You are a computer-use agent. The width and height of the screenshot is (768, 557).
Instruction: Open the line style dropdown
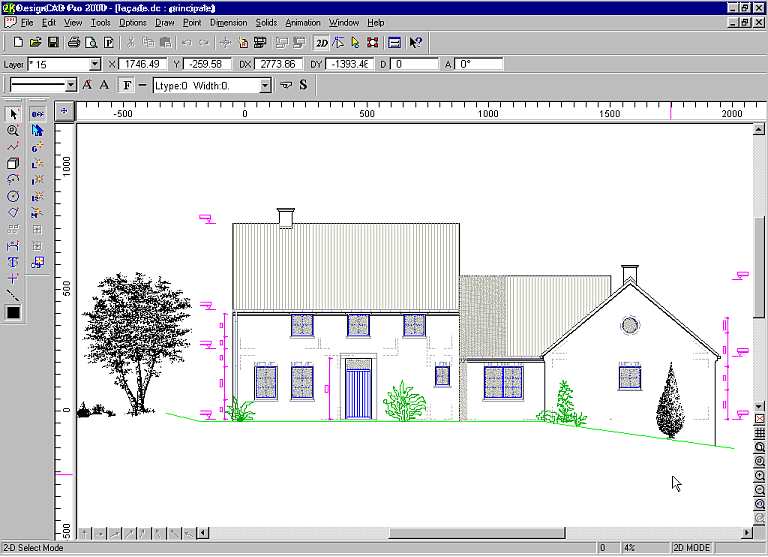[x=71, y=85]
